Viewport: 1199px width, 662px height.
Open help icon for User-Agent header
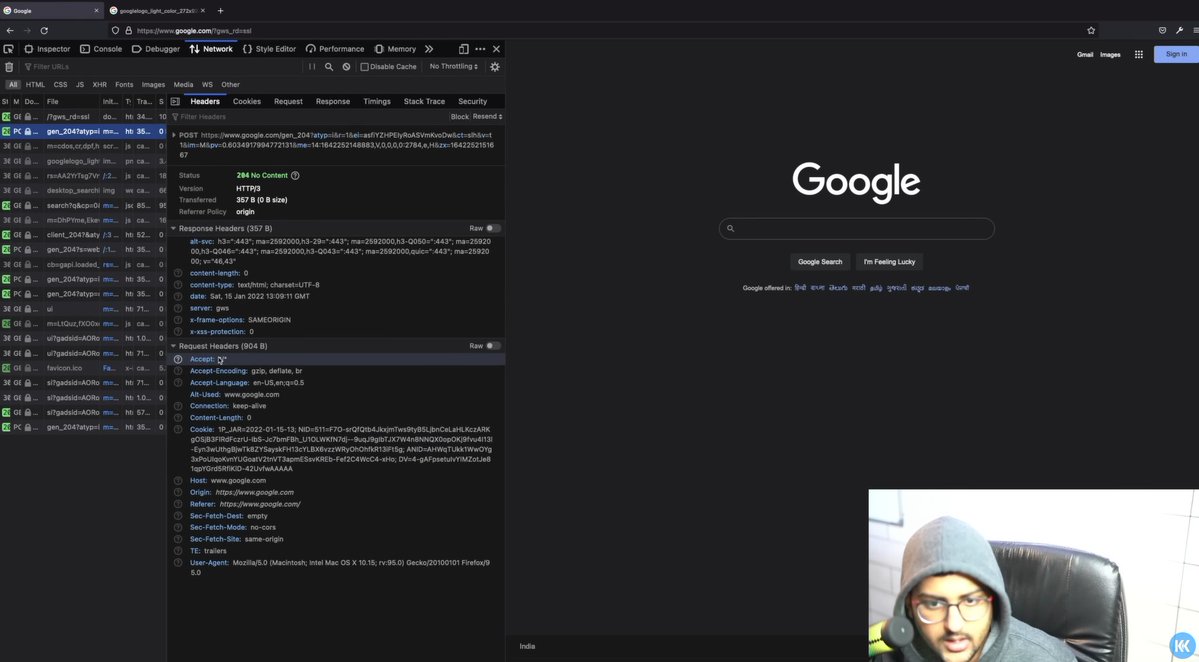pos(178,563)
